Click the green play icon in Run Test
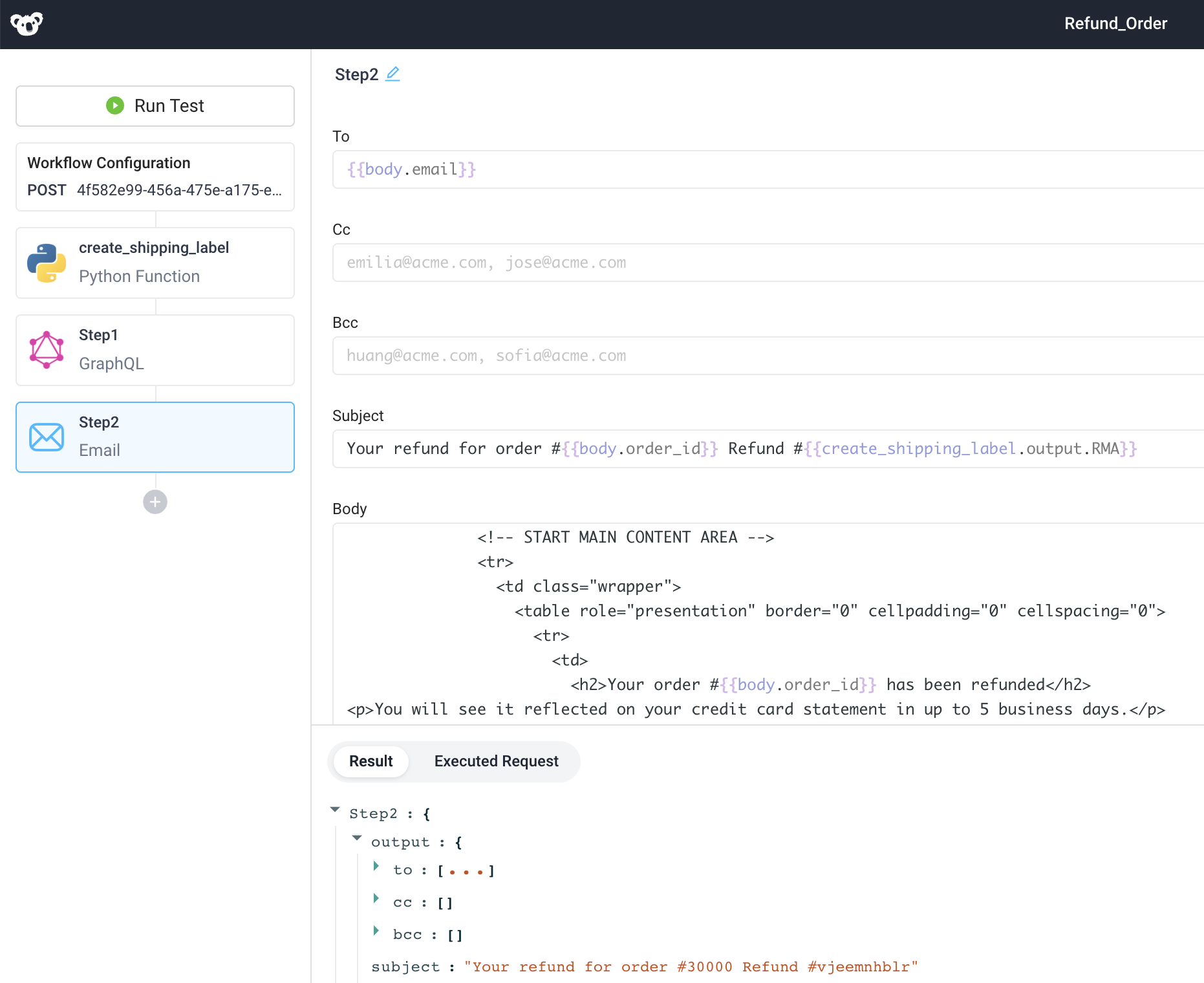The height and width of the screenshot is (983, 1204). (x=114, y=105)
